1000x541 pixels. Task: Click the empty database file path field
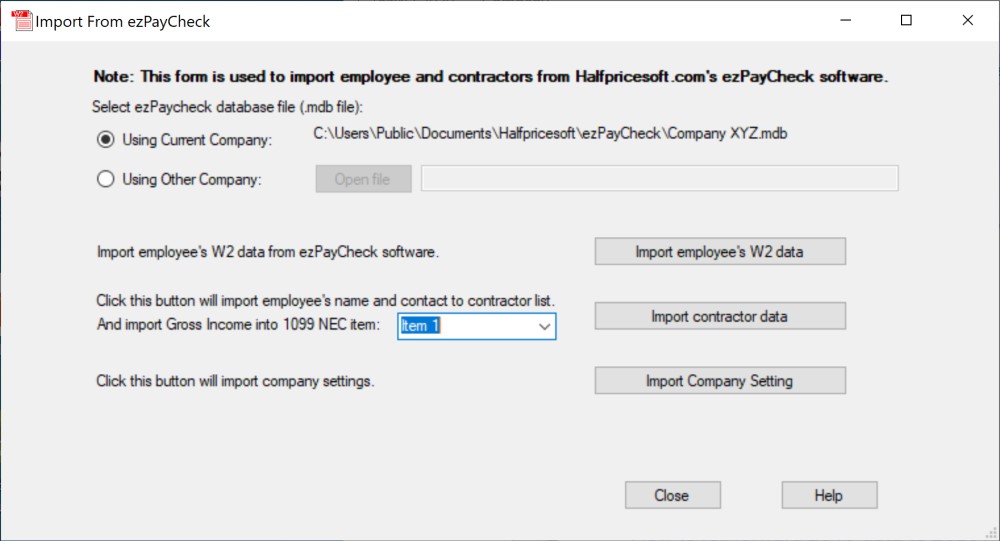(660, 179)
